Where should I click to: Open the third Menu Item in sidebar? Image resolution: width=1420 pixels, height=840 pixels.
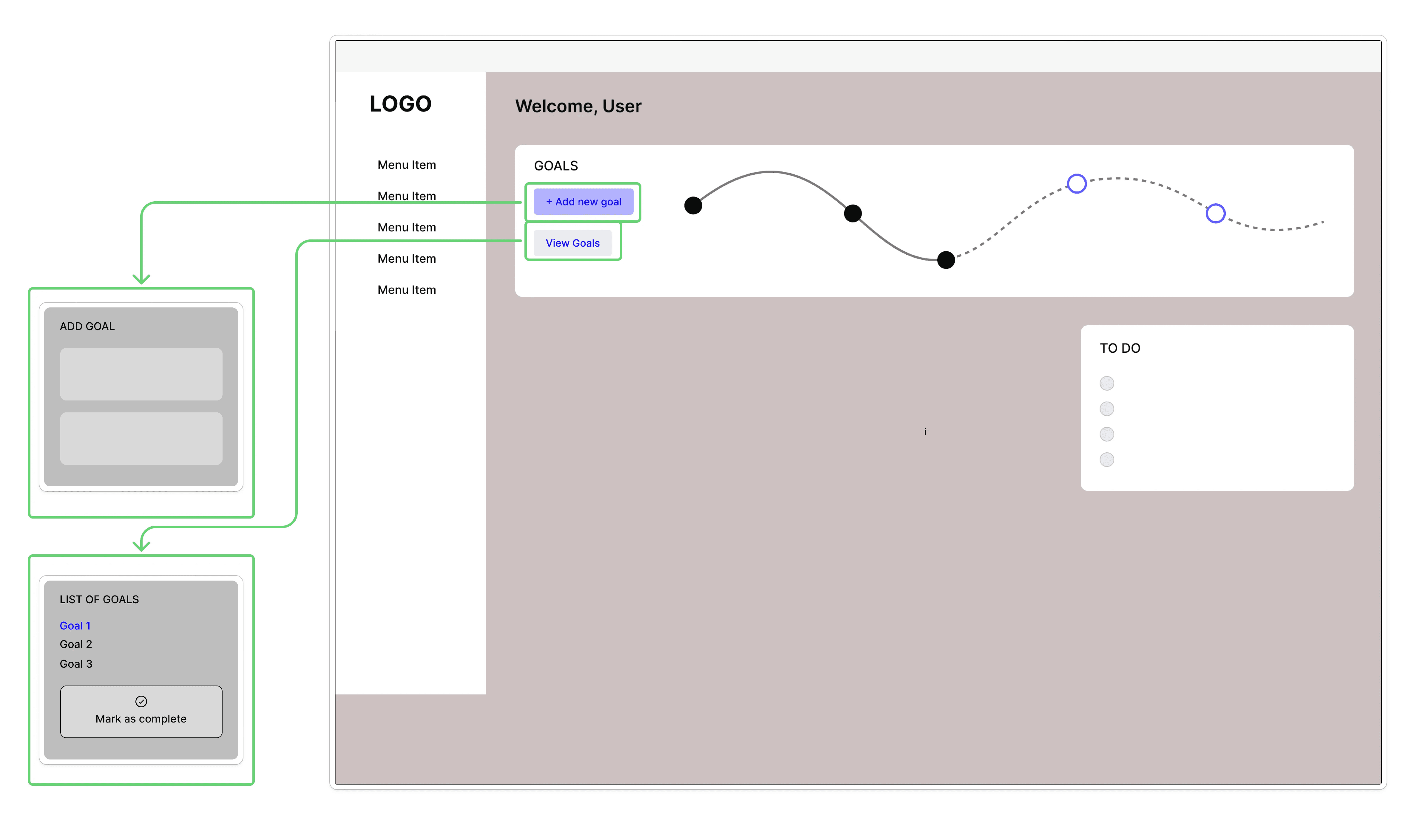pyautogui.click(x=407, y=227)
